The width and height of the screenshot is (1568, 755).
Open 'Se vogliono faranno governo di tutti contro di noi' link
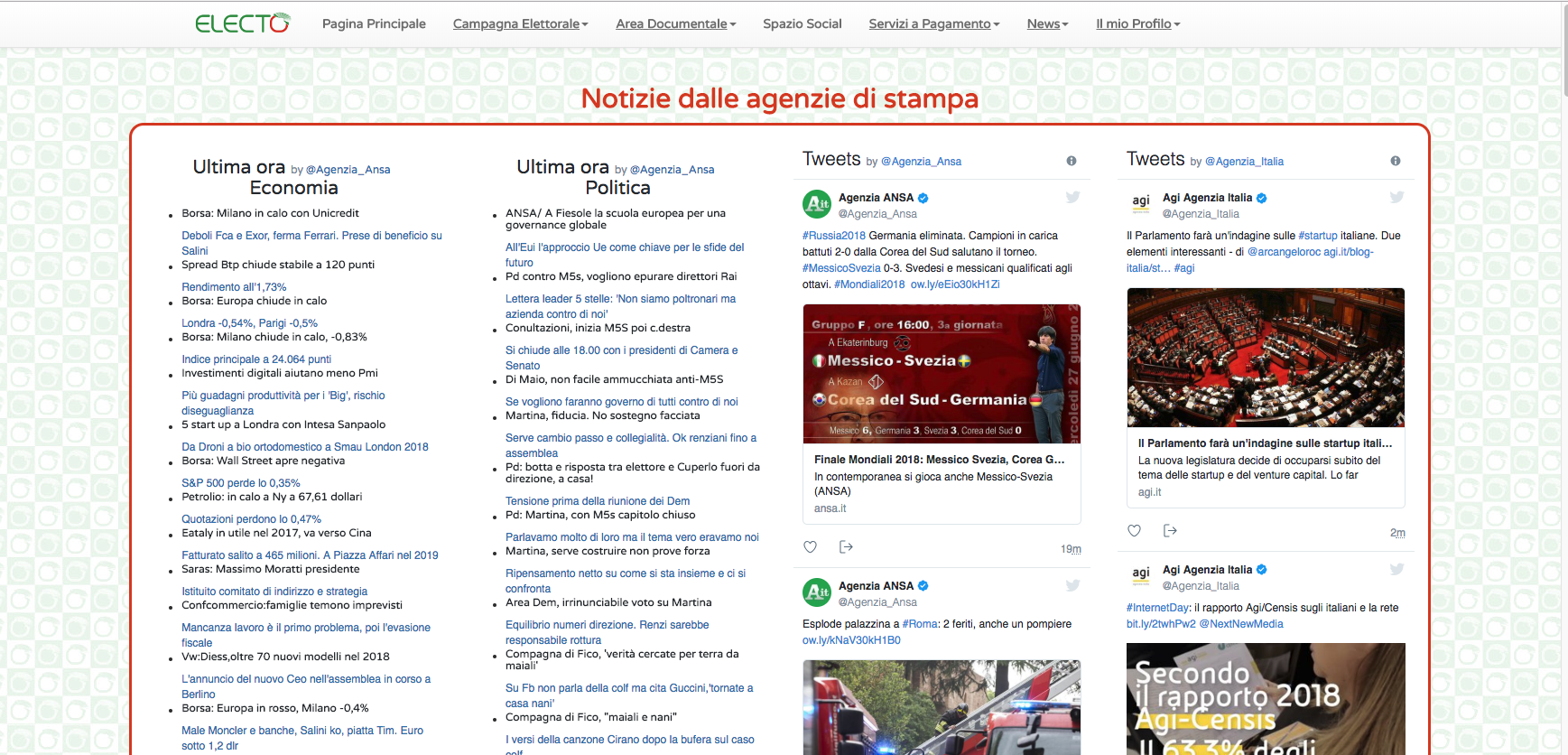(622, 402)
